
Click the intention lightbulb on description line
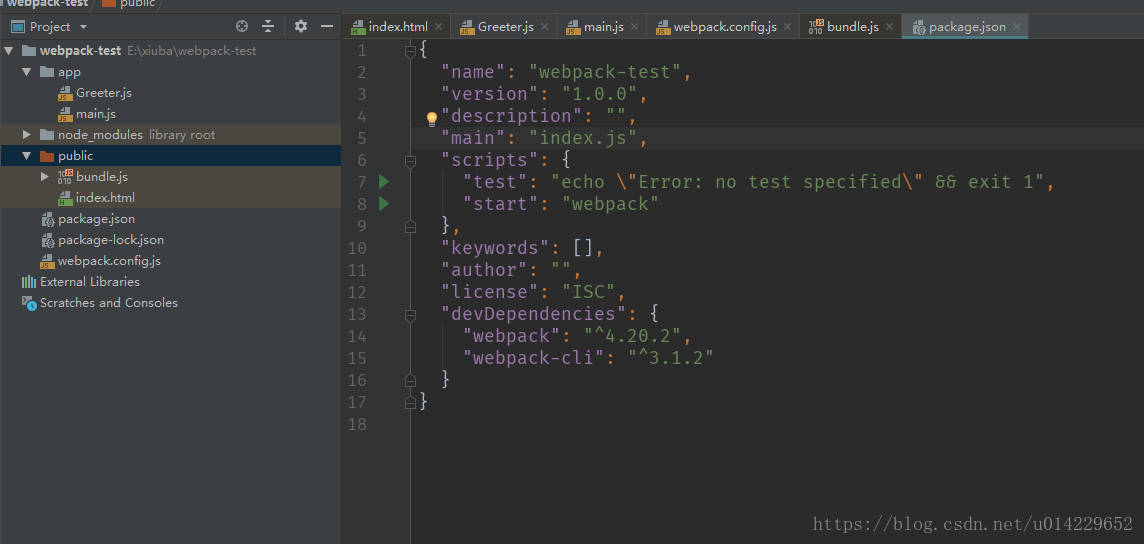pos(431,118)
